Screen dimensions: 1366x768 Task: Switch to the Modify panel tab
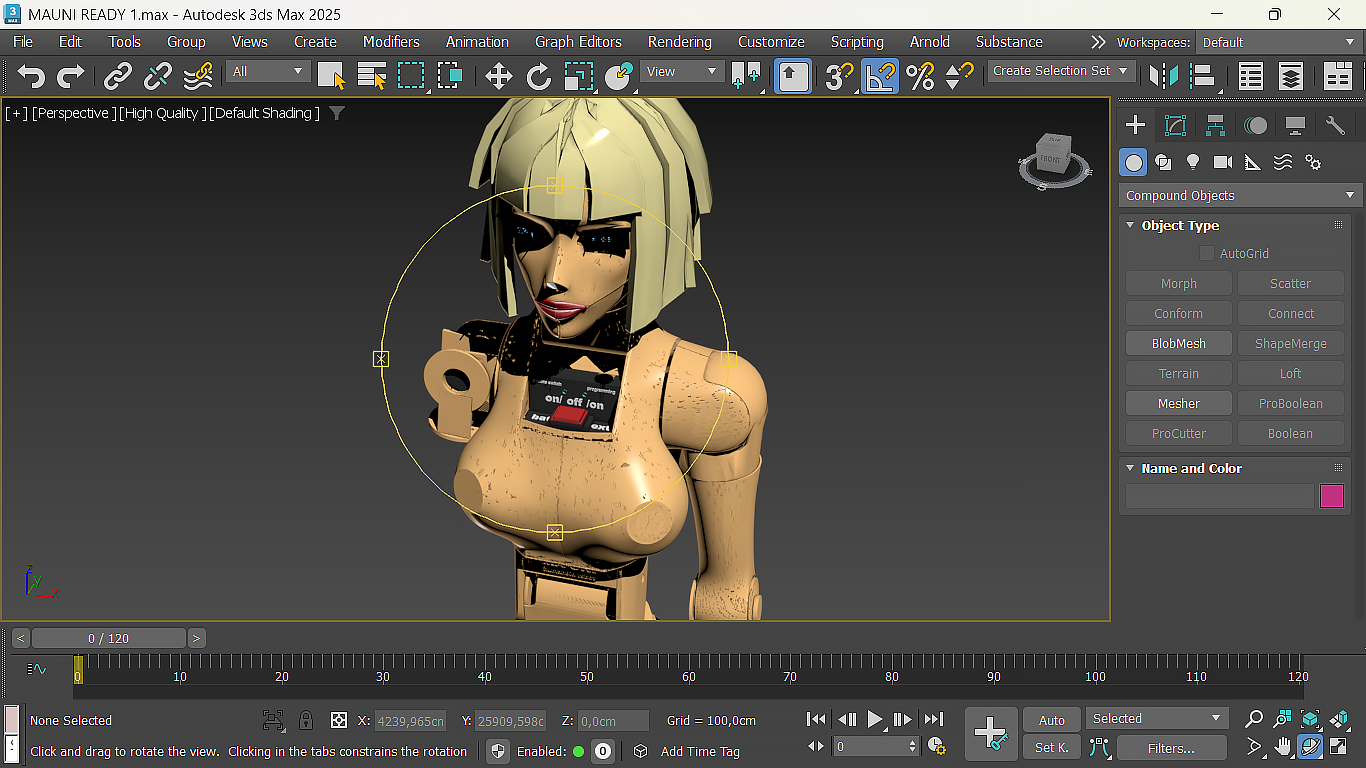(x=1175, y=125)
